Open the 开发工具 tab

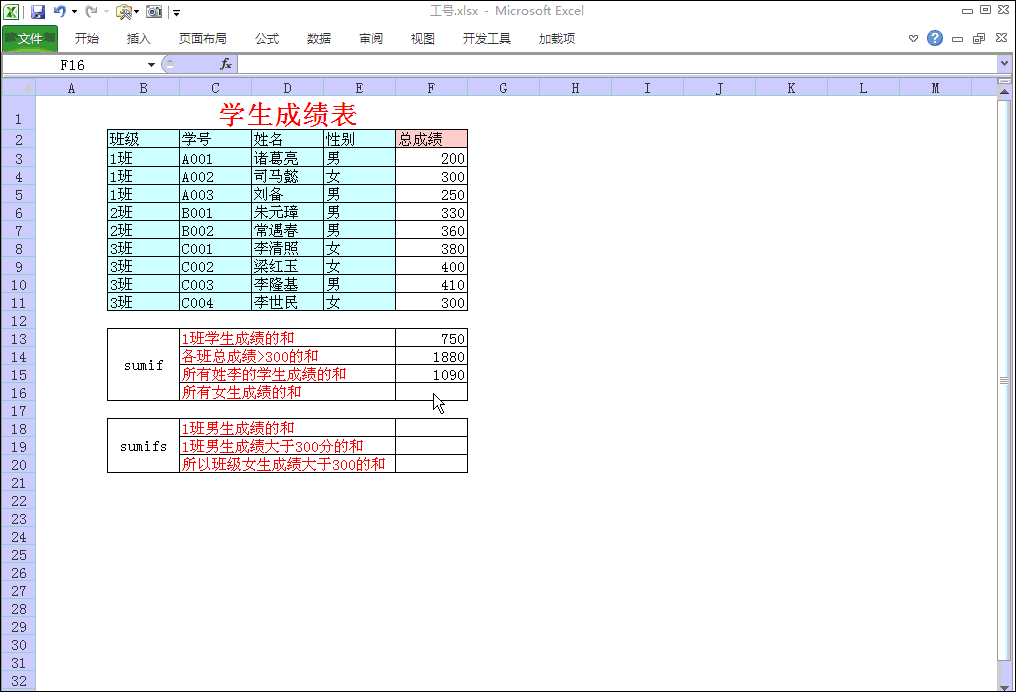click(487, 38)
